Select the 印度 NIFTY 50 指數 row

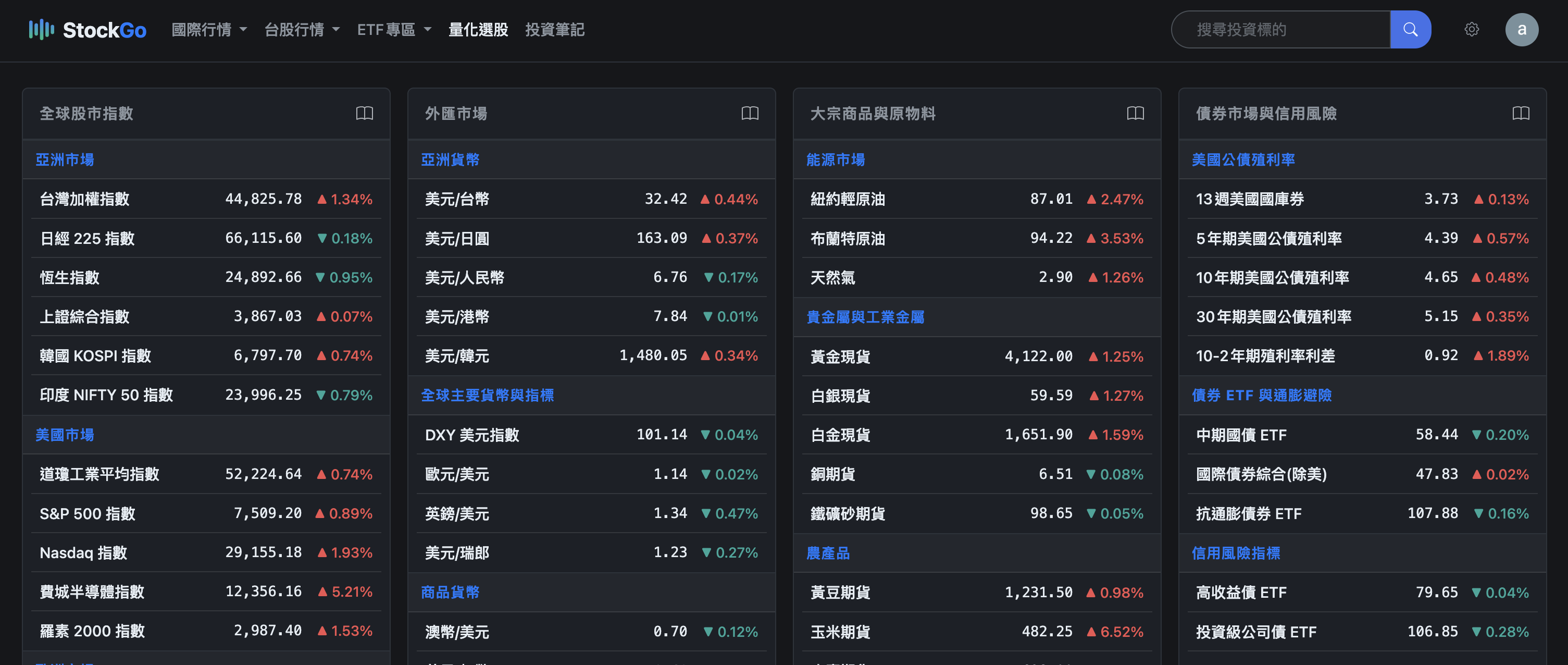click(x=206, y=395)
